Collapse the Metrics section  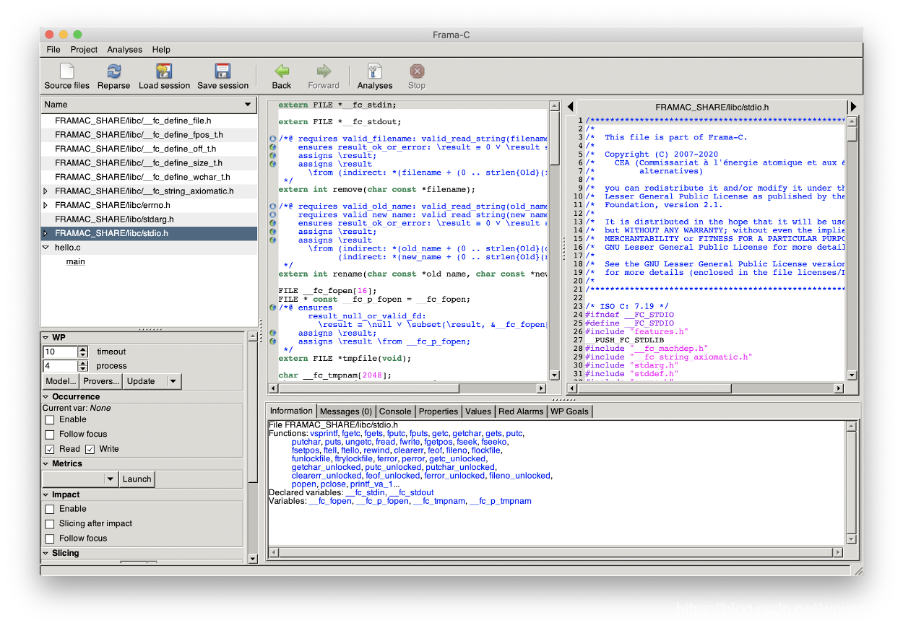[x=46, y=464]
